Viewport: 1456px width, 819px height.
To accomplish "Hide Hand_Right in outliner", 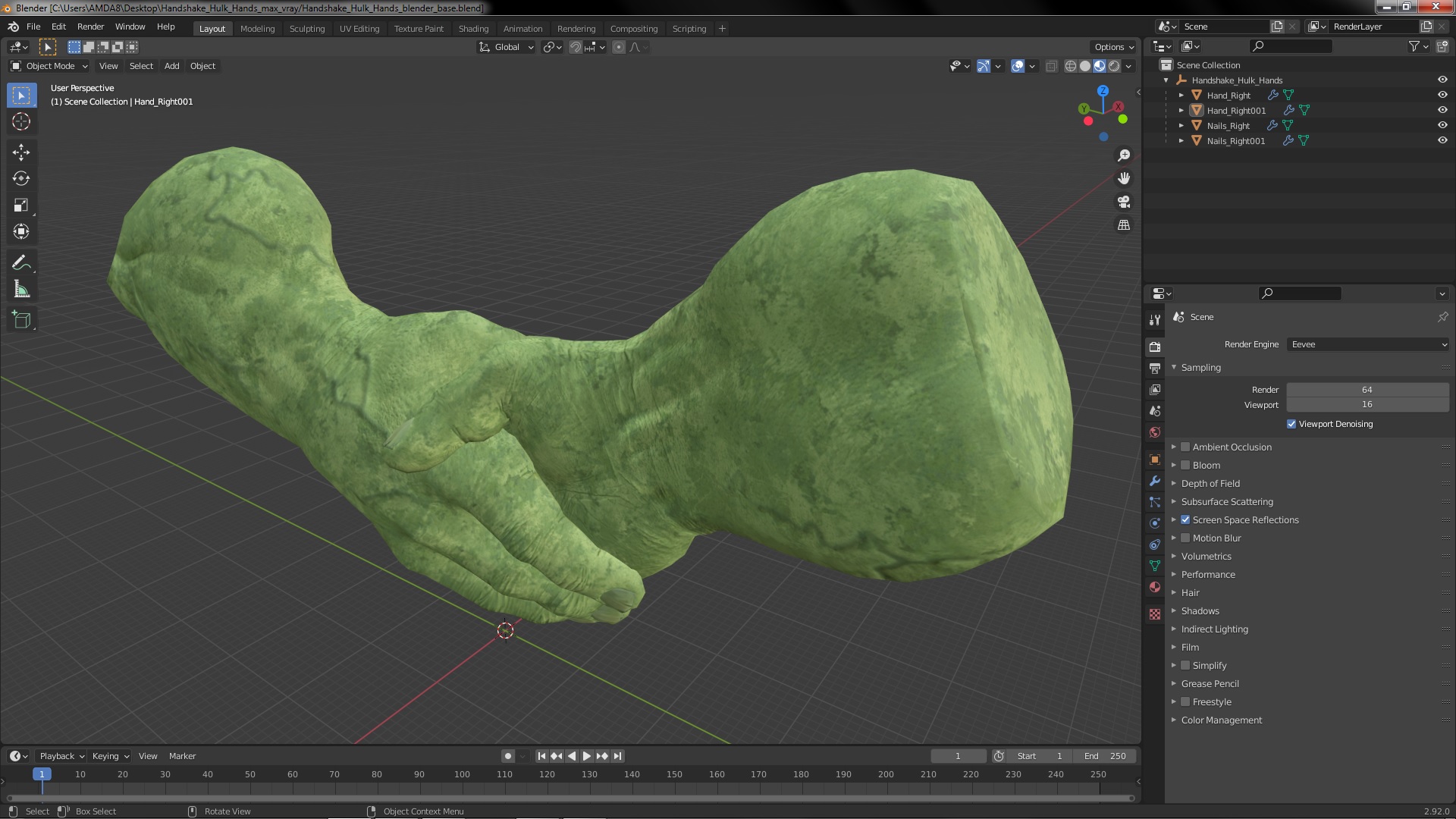I will click(x=1442, y=95).
